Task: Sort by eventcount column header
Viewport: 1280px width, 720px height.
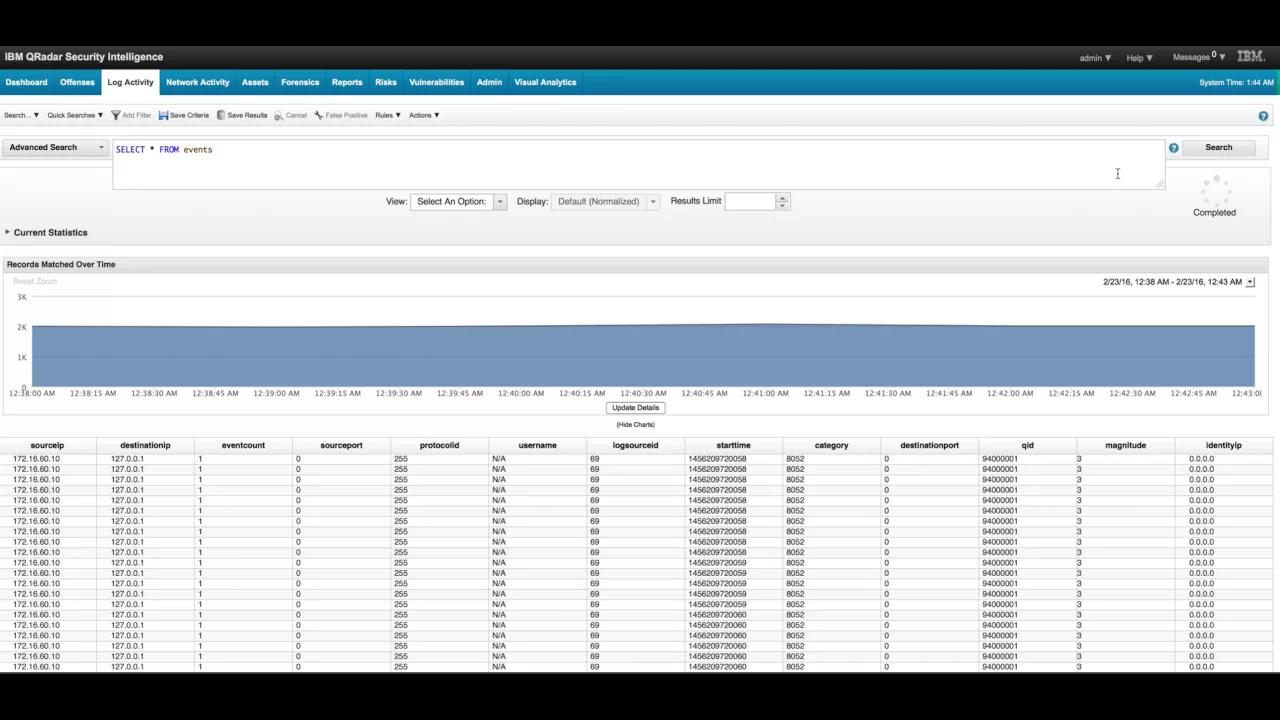Action: click(243, 445)
